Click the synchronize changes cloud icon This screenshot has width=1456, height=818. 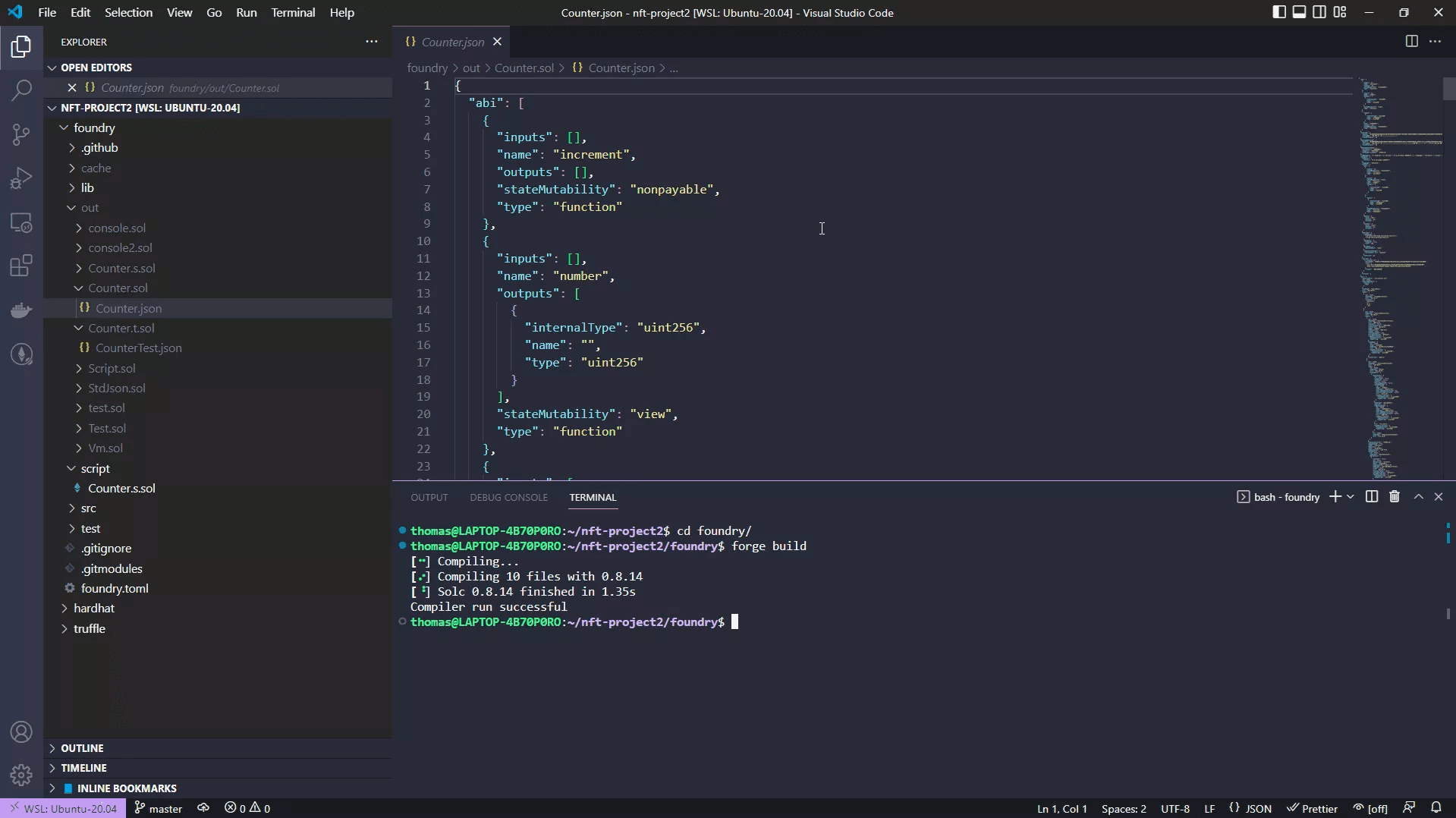click(x=203, y=808)
